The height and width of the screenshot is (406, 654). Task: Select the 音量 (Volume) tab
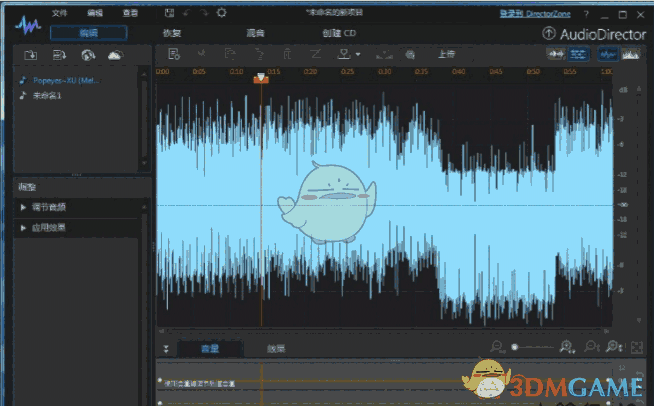210,349
